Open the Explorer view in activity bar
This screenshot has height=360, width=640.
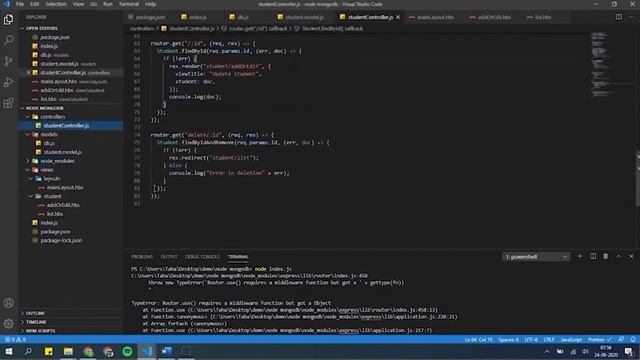8,19
